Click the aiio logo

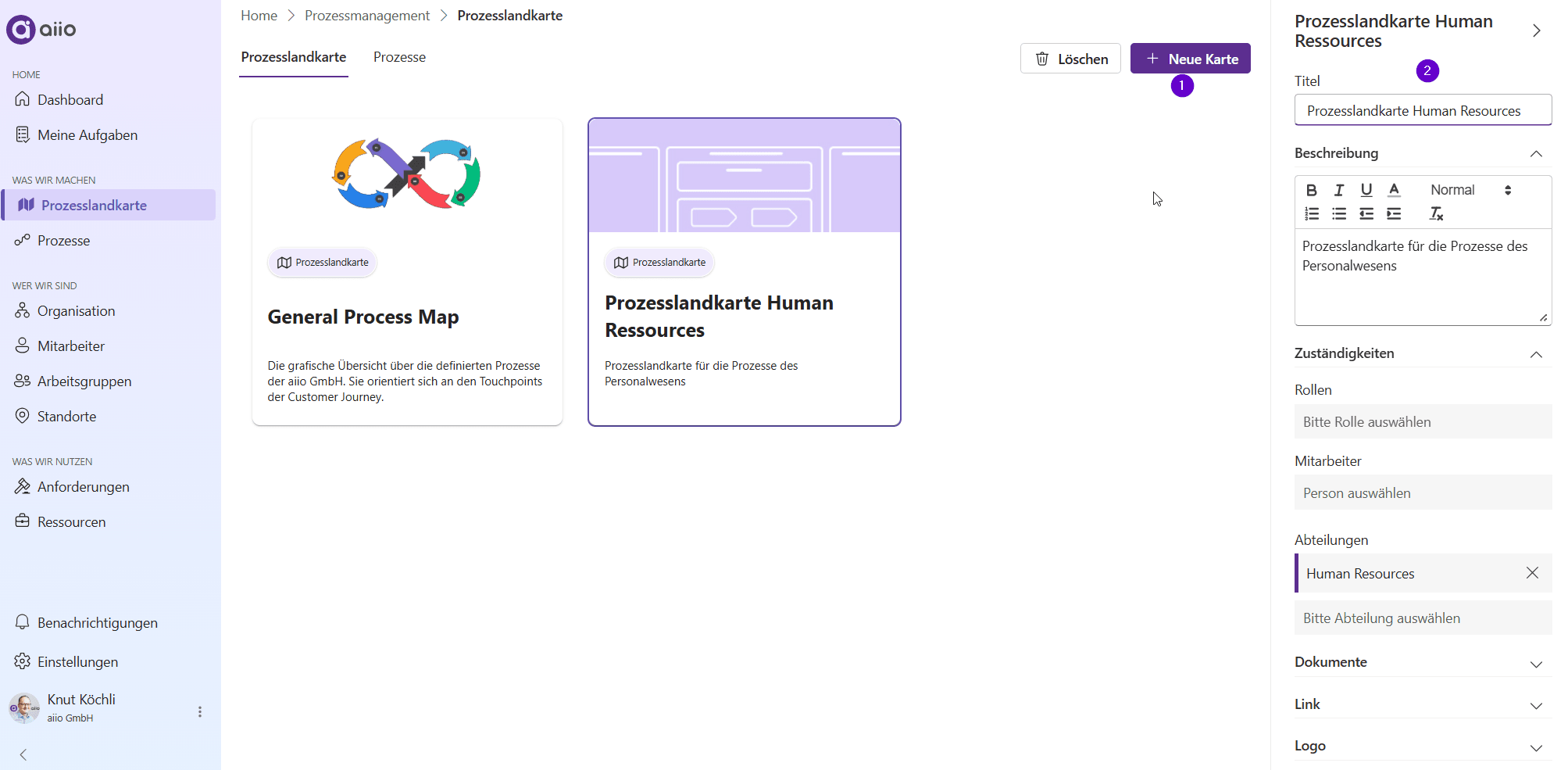(x=41, y=30)
